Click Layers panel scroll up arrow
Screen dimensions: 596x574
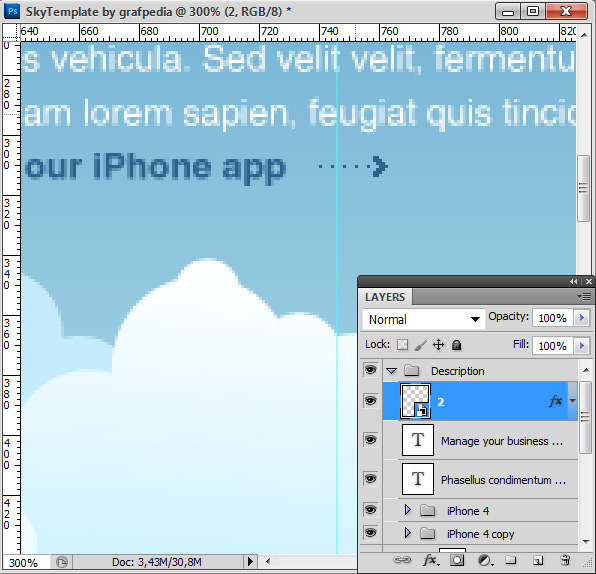[586, 370]
